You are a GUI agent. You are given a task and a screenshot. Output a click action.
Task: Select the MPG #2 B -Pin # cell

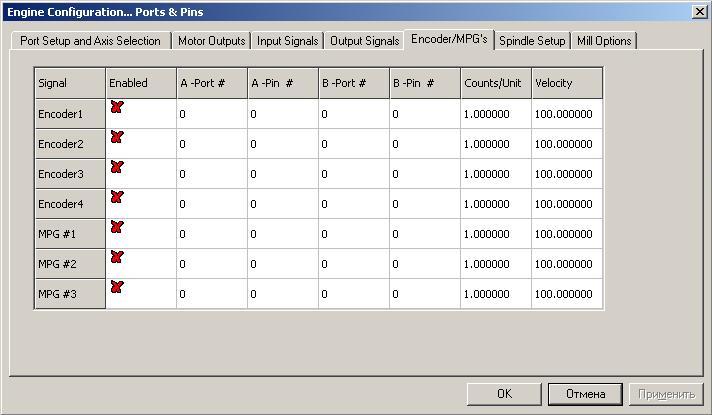[x=425, y=264]
